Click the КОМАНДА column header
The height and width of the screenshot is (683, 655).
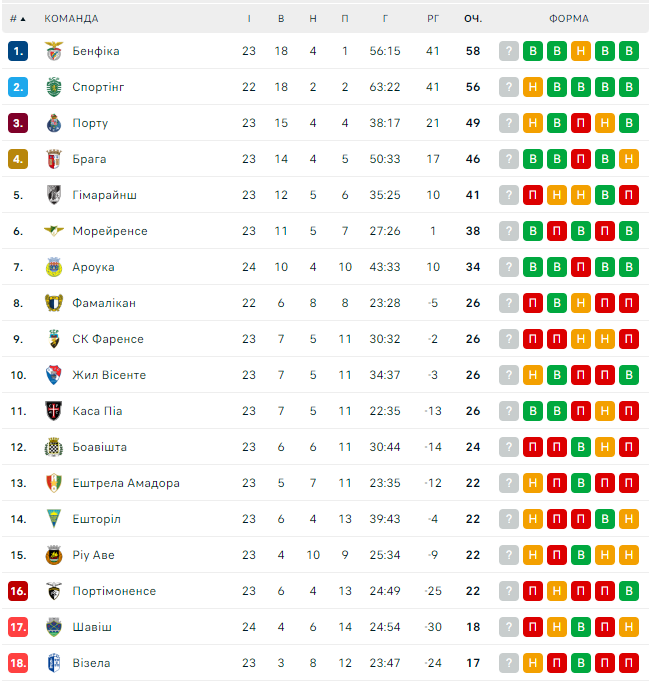[x=72, y=18]
